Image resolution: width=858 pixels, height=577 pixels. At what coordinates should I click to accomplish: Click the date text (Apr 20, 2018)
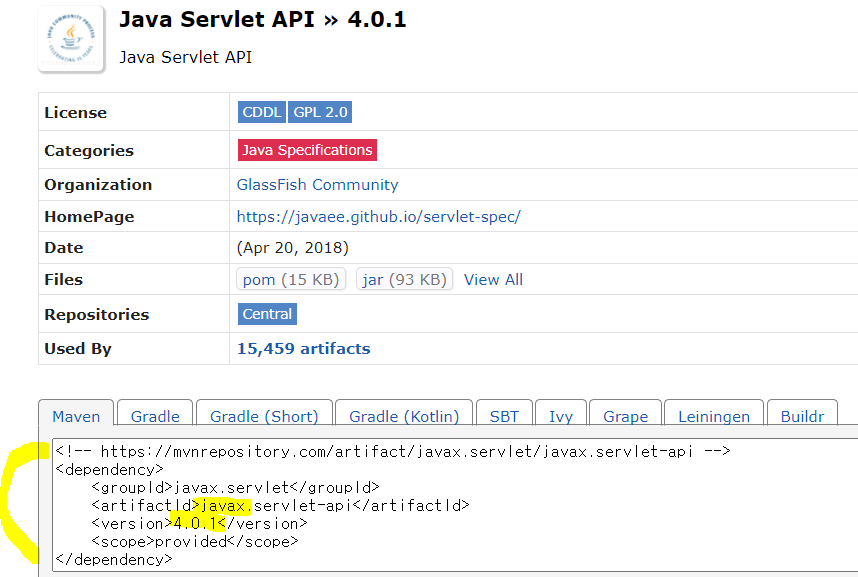point(292,248)
